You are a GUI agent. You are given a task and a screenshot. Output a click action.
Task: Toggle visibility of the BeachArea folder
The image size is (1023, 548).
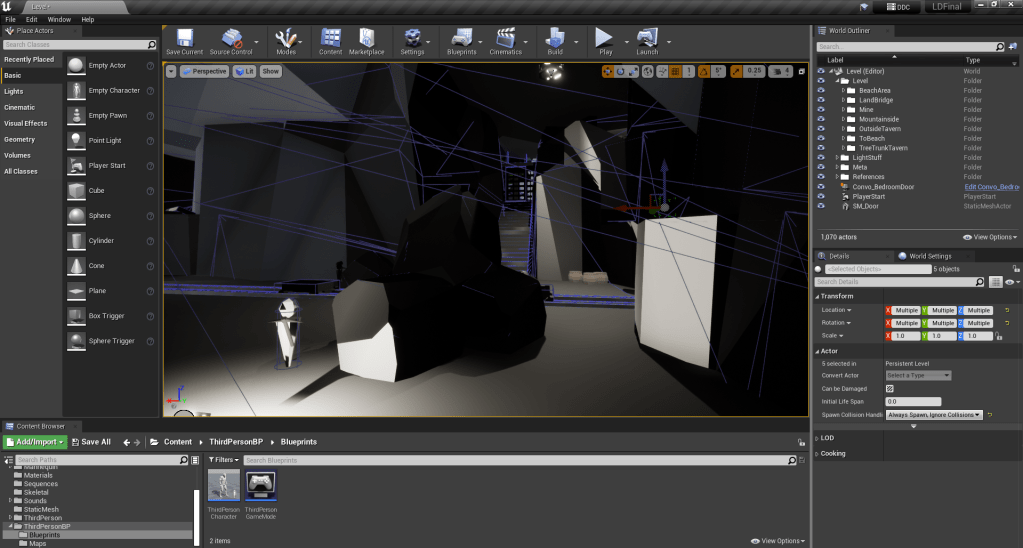point(821,90)
